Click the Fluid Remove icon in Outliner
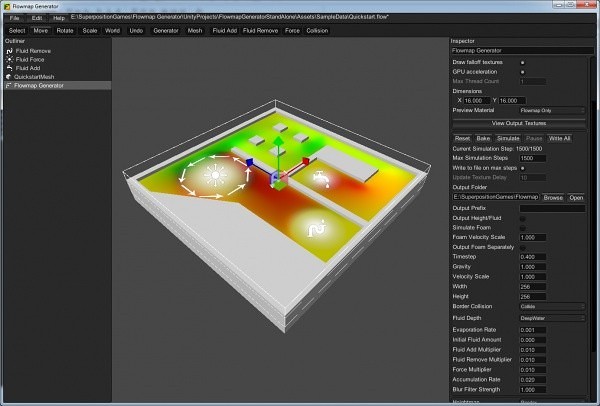600x406 pixels. (x=10, y=51)
